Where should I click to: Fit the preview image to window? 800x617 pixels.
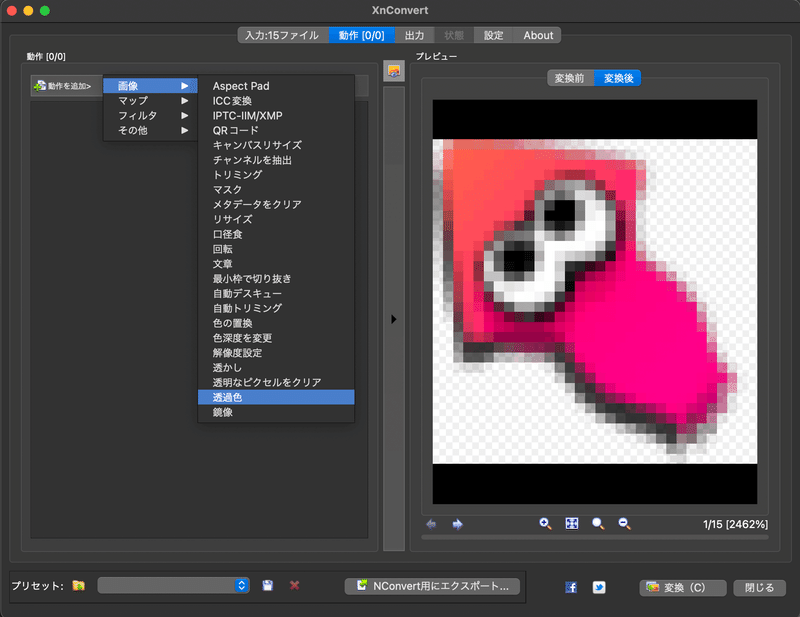572,524
